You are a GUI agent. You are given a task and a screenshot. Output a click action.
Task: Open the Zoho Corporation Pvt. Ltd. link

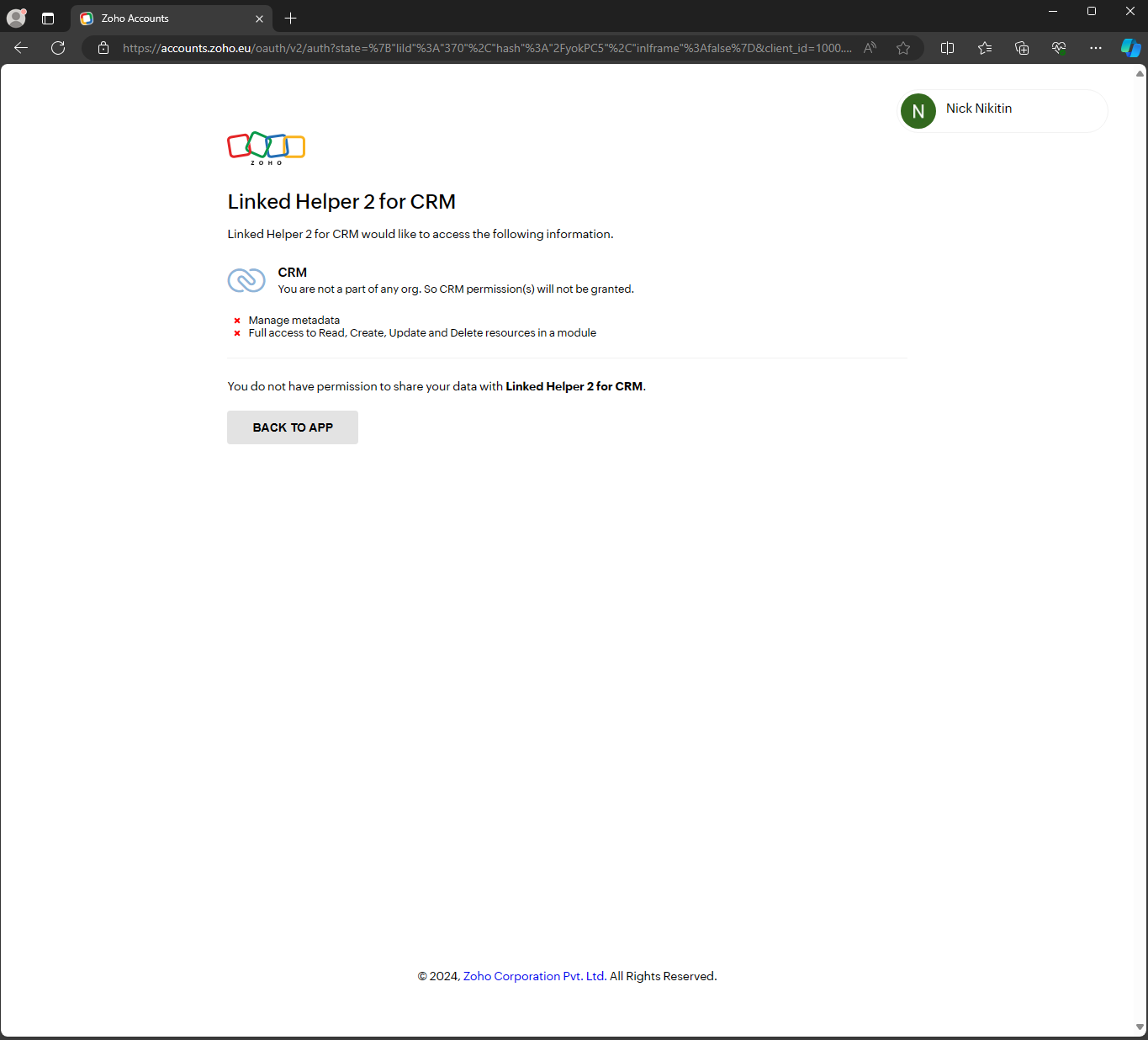tap(533, 976)
